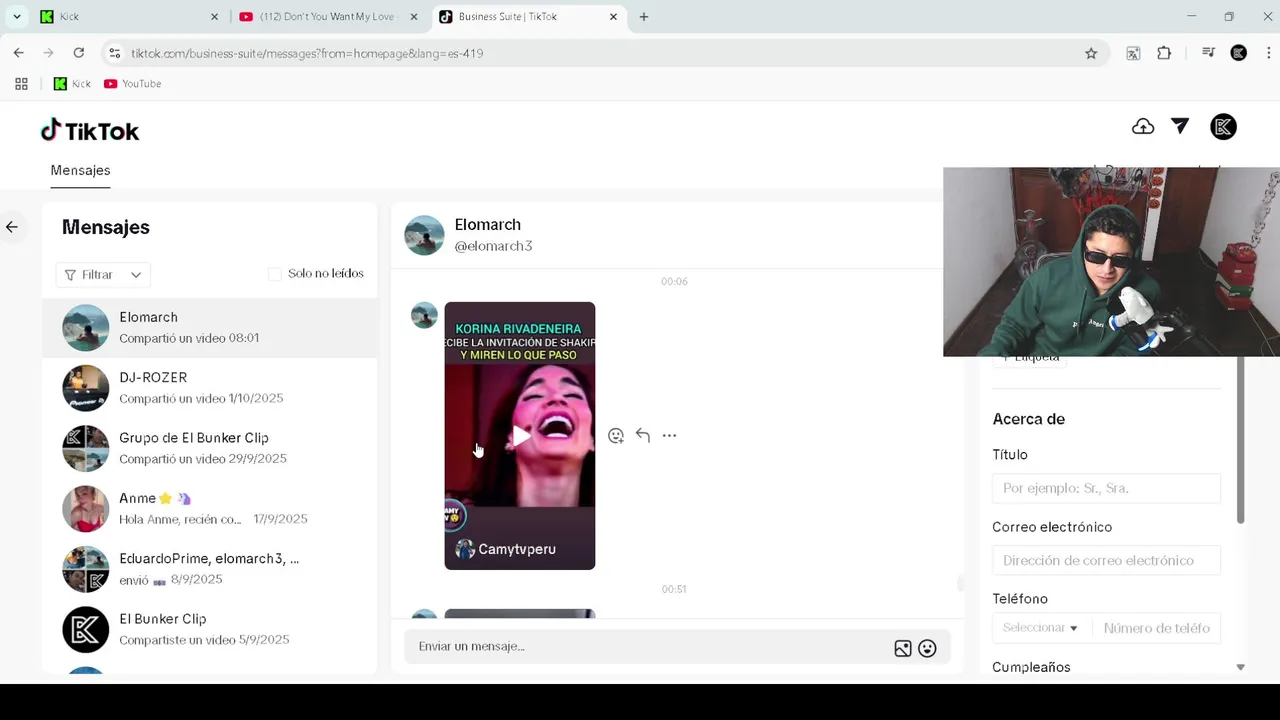The image size is (1280, 720).
Task: Open the YouTube bookmark
Action: click(x=132, y=84)
